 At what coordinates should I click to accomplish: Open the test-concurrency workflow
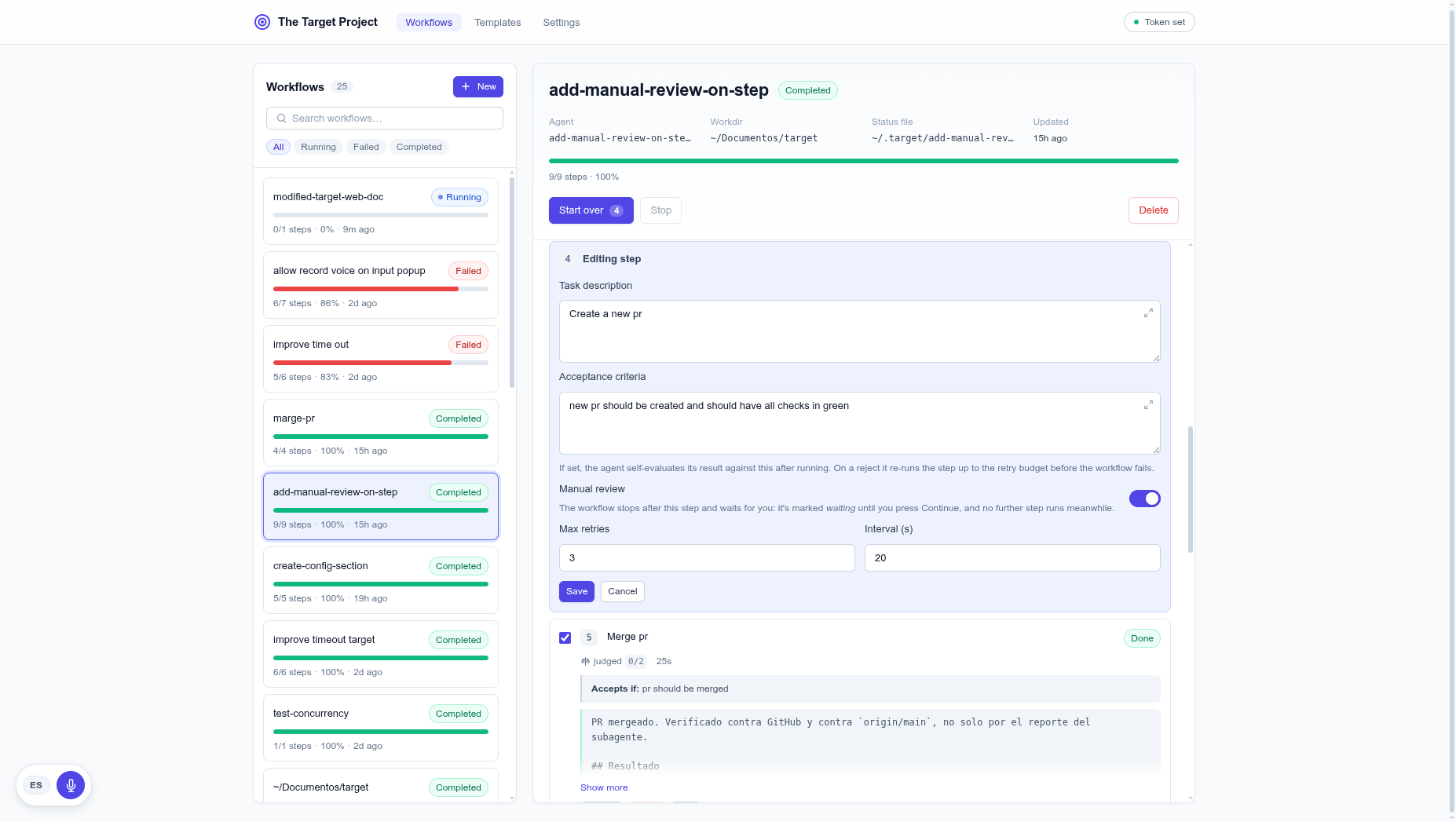point(380,728)
